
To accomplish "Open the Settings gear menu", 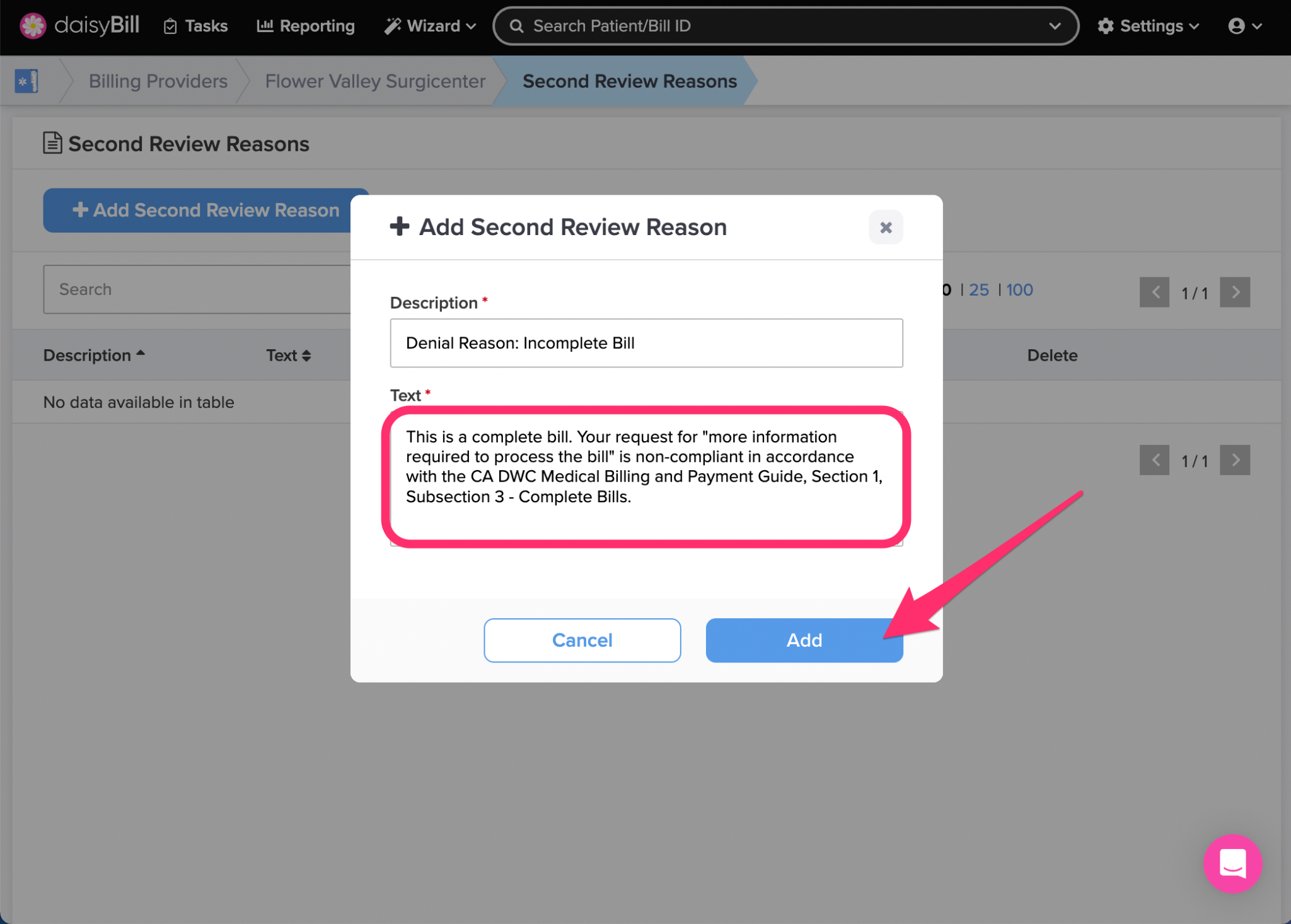I will pos(1148,26).
